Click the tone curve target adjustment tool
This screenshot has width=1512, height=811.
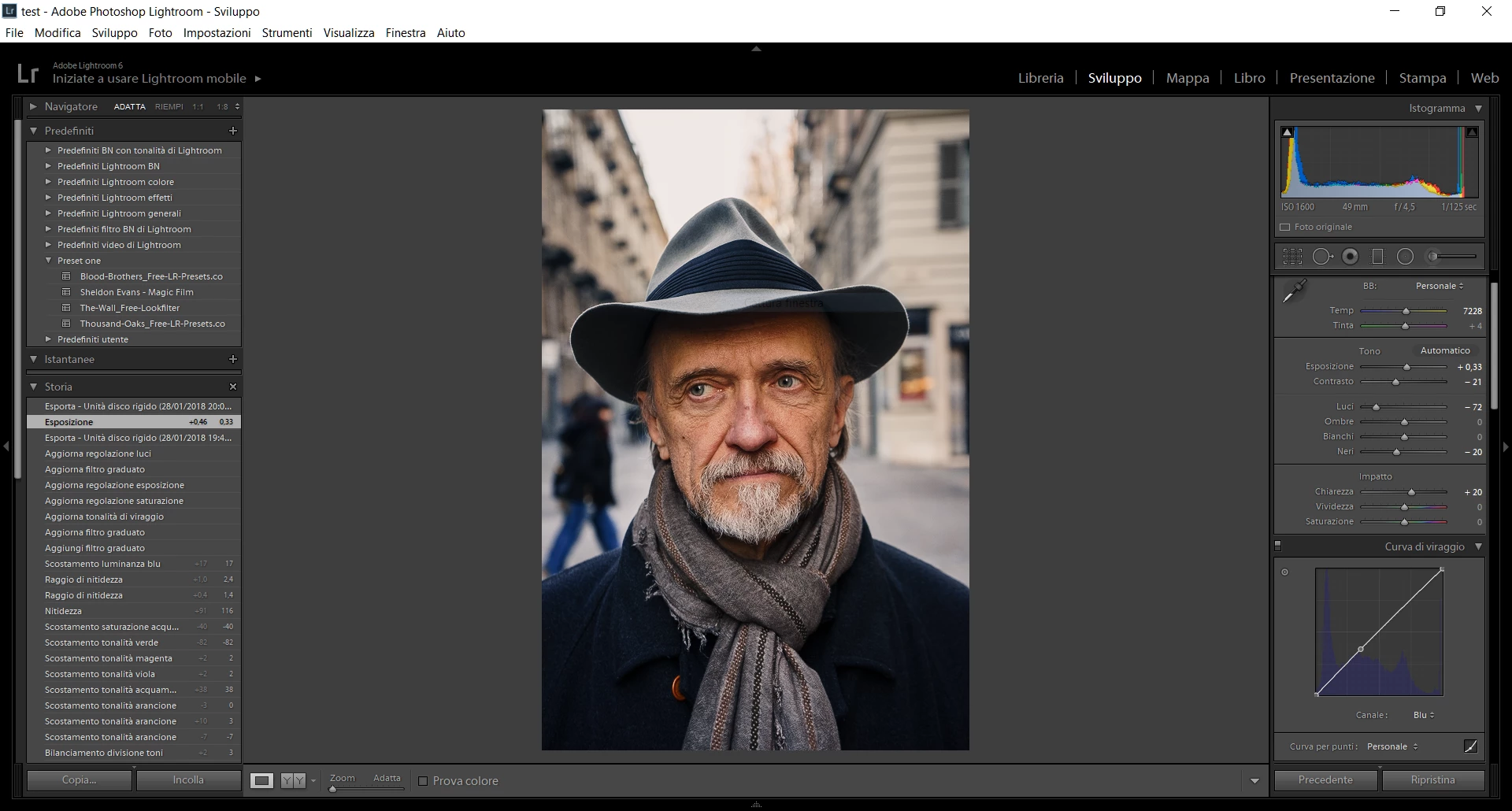[x=1285, y=572]
